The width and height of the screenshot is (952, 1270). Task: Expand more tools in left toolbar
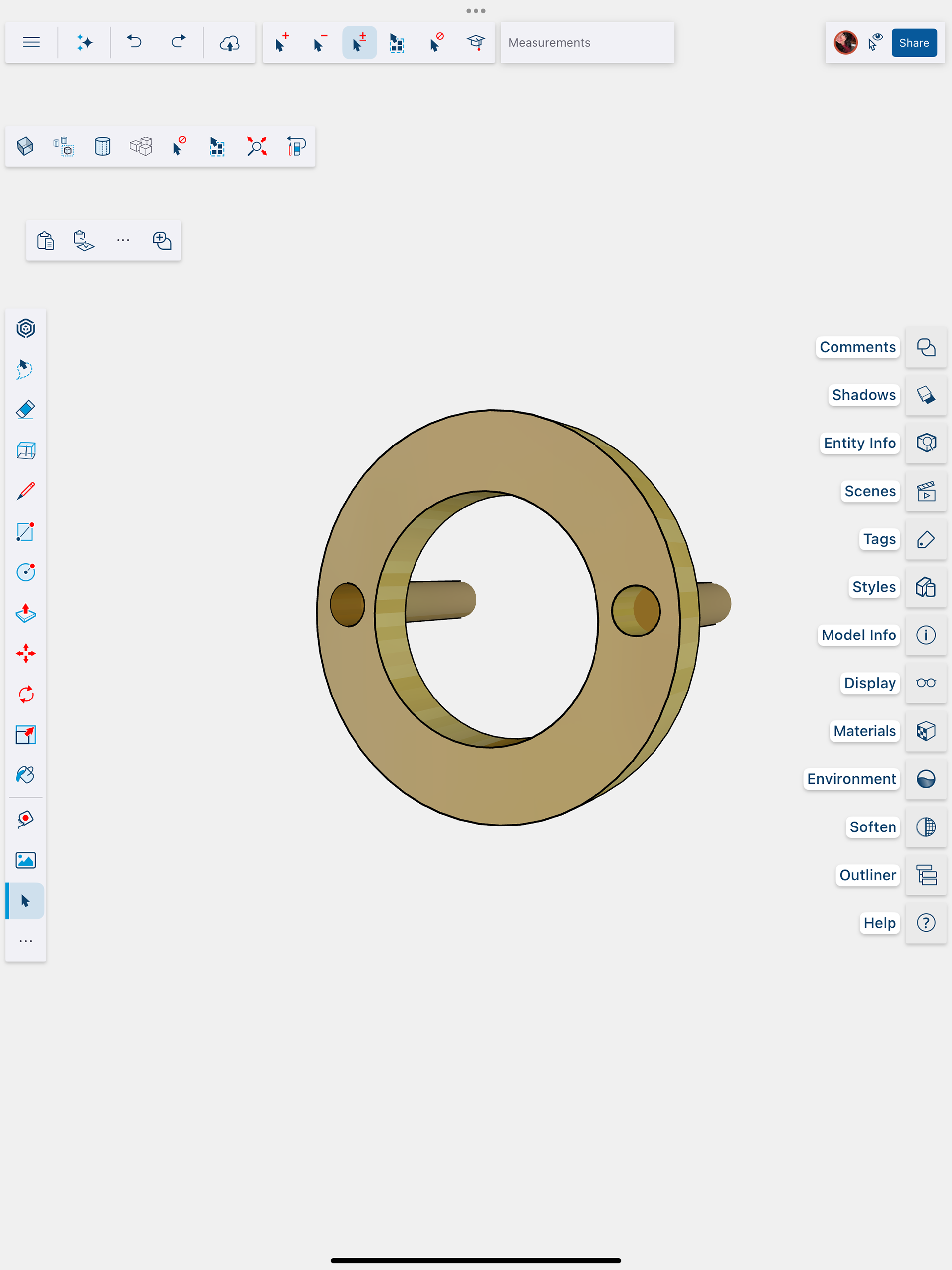[26, 941]
